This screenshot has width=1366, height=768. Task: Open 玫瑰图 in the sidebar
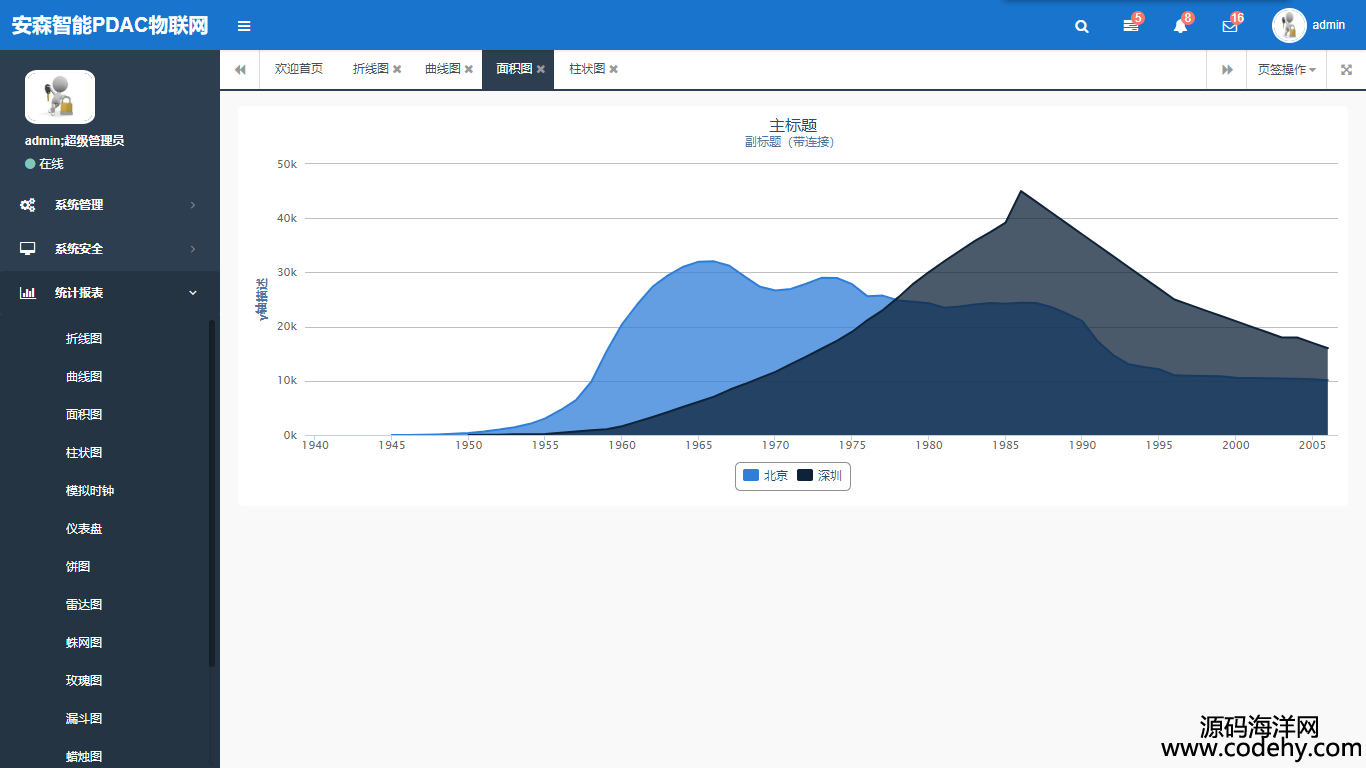click(x=84, y=681)
